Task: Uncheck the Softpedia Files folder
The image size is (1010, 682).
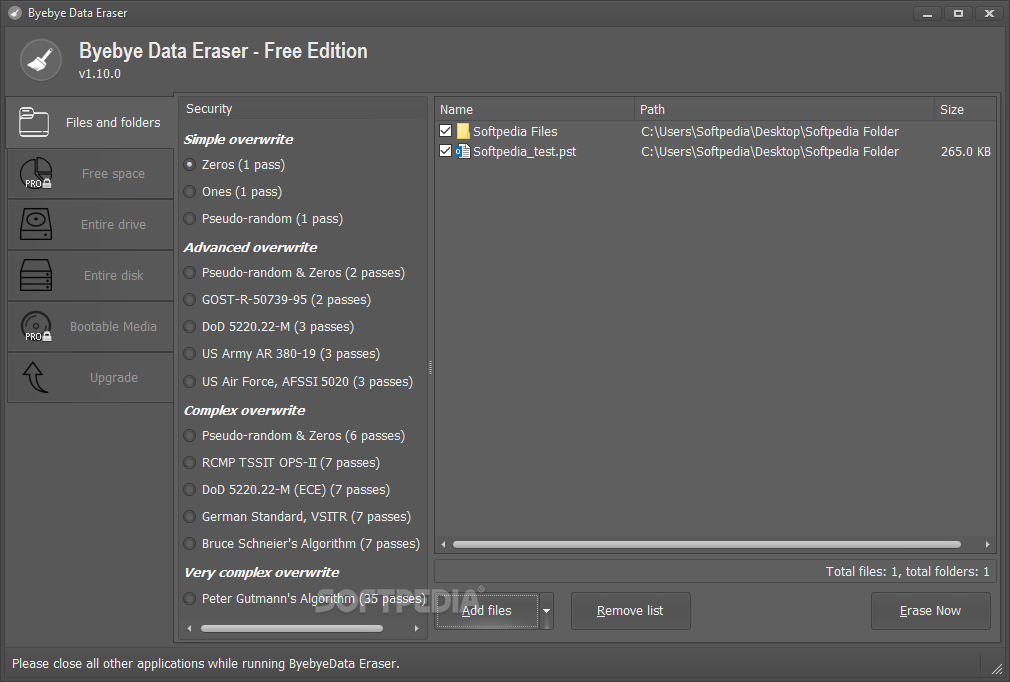Action: point(445,131)
